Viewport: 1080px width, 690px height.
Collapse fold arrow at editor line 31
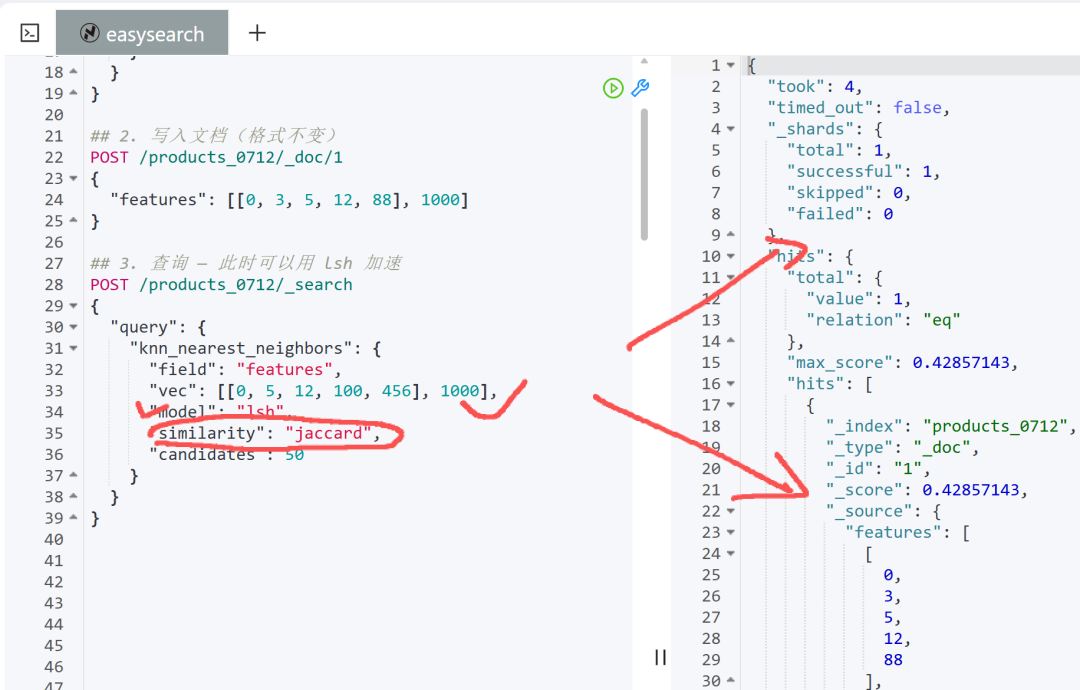(74, 348)
